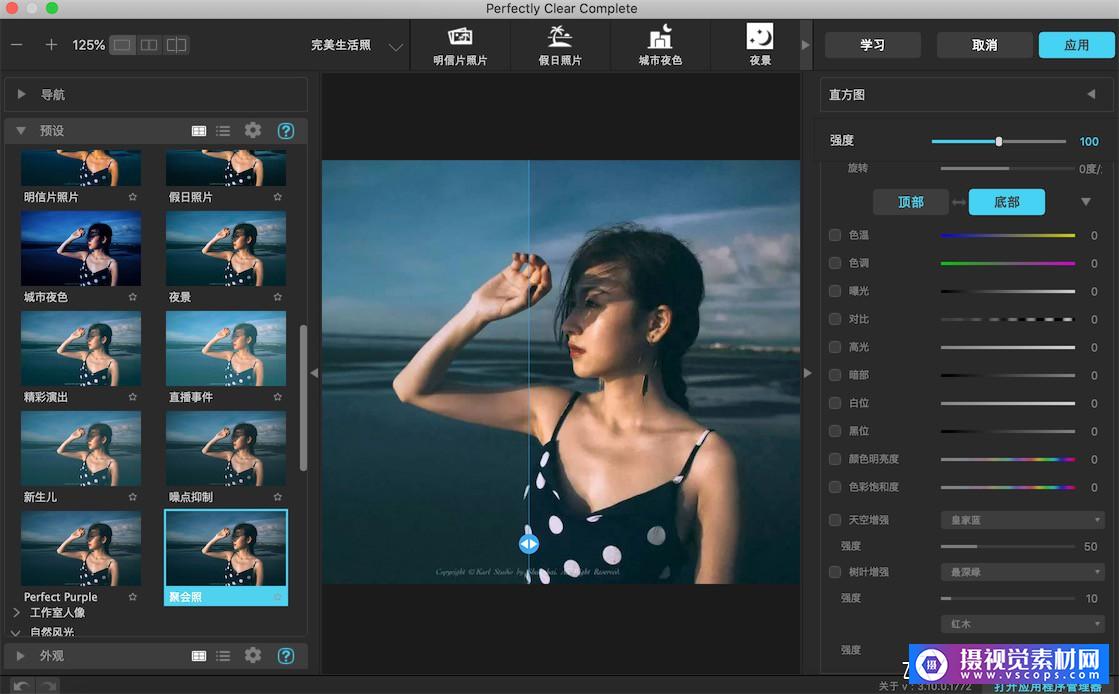This screenshot has height=694, width=1119.
Task: Open the 红木 dropdown
Action: pyautogui.click(x=1023, y=624)
